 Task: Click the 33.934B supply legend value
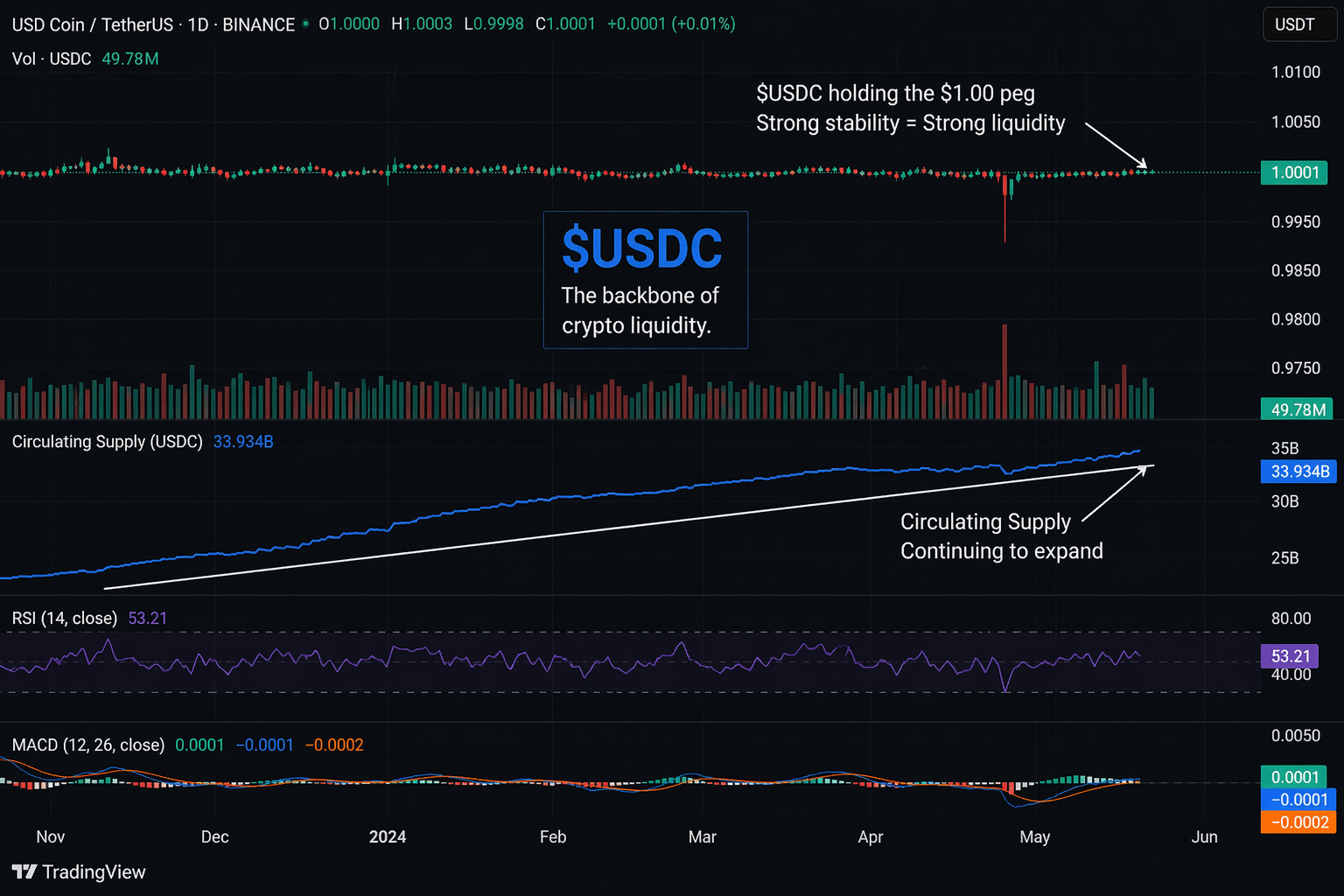click(243, 442)
